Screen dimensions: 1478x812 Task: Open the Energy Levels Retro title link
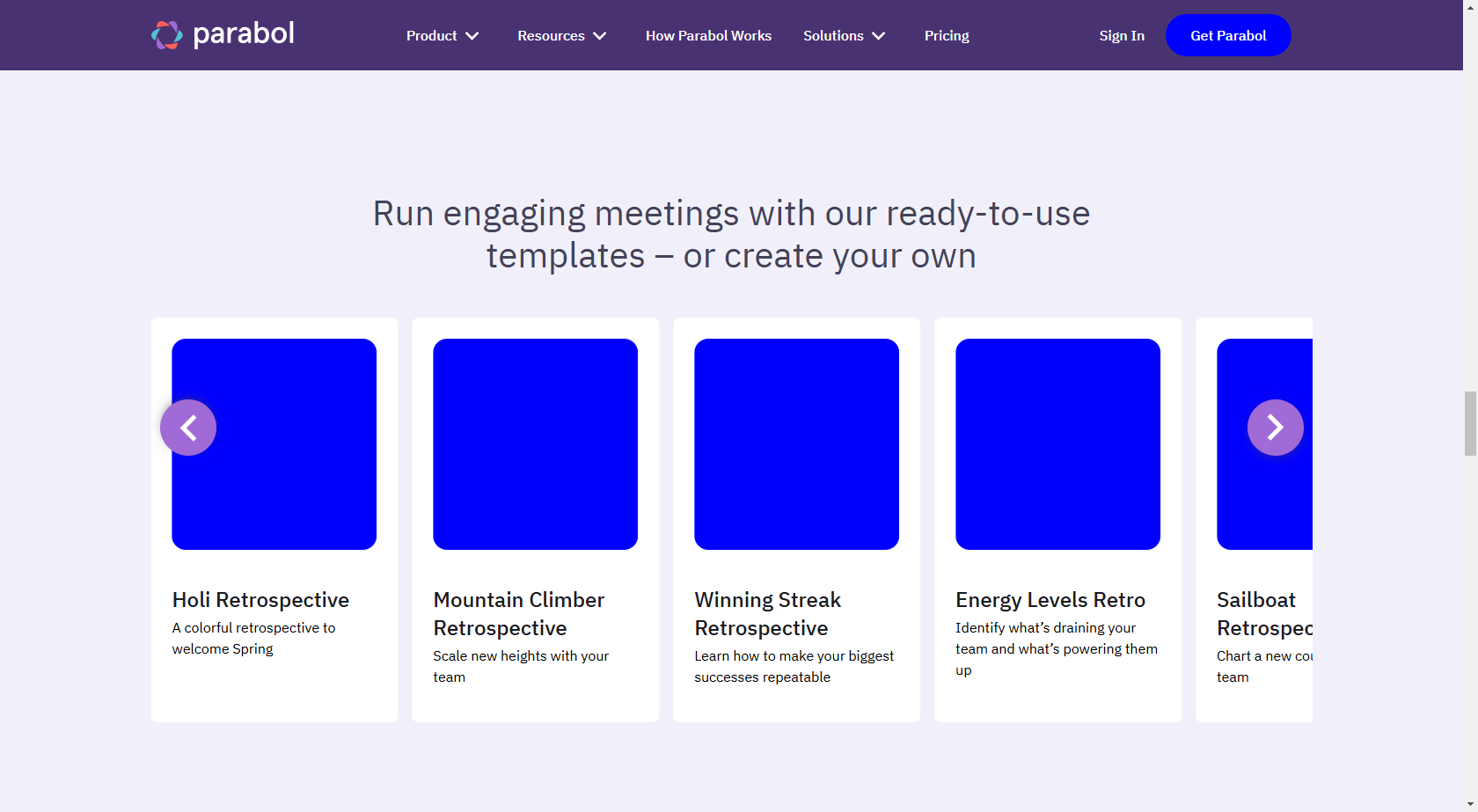coord(1050,600)
